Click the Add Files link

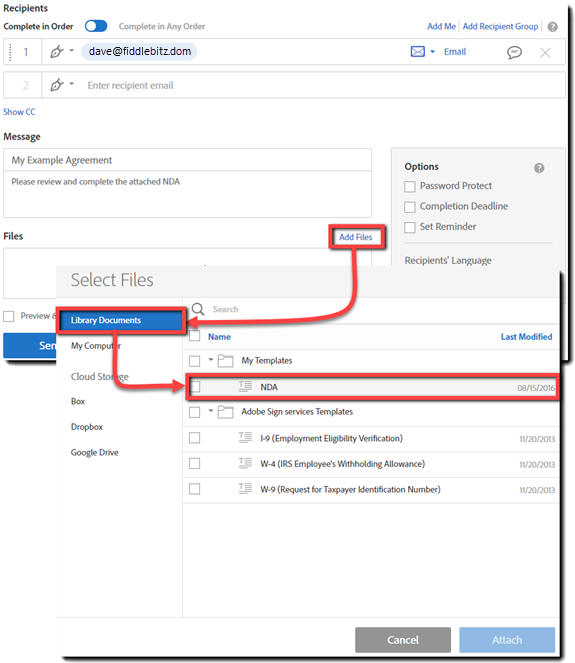pyautogui.click(x=356, y=237)
